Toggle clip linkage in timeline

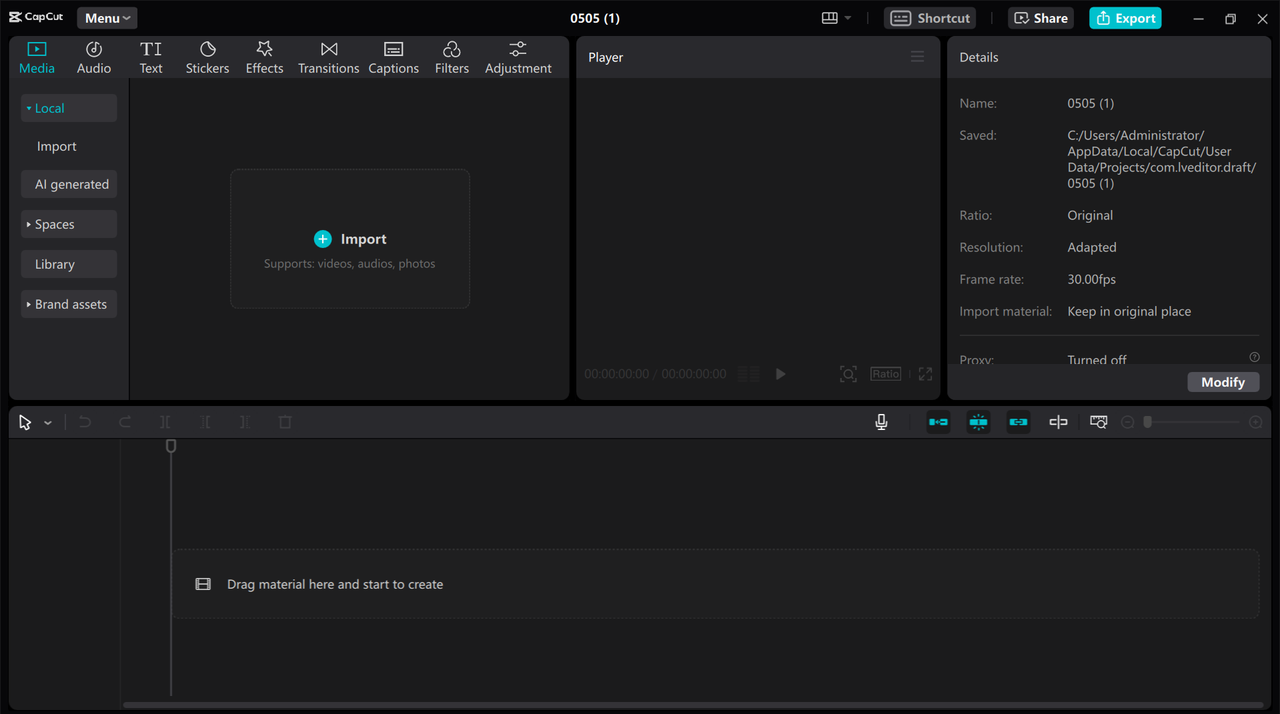pos(1018,423)
